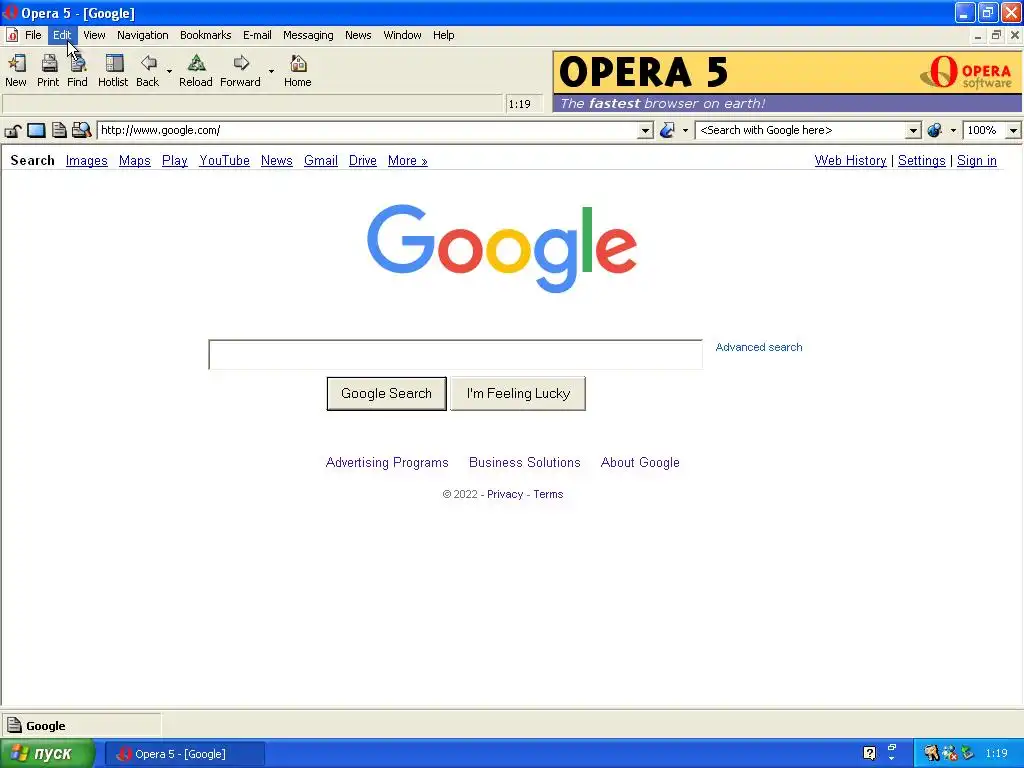Viewport: 1024px width, 768px height.
Task: Expand the Search with Google dropdown
Action: point(913,131)
